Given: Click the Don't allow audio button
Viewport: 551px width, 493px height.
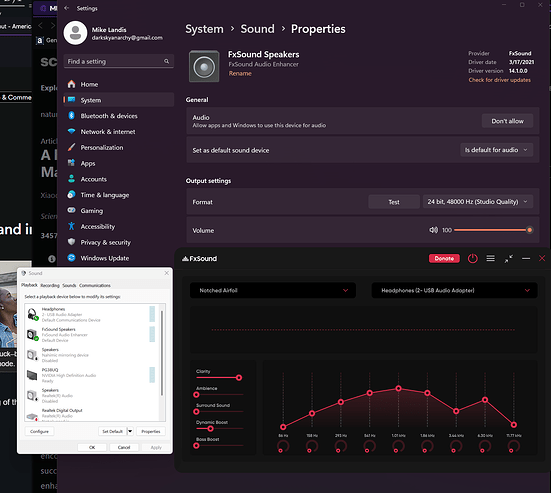Looking at the screenshot, I should tap(507, 121).
